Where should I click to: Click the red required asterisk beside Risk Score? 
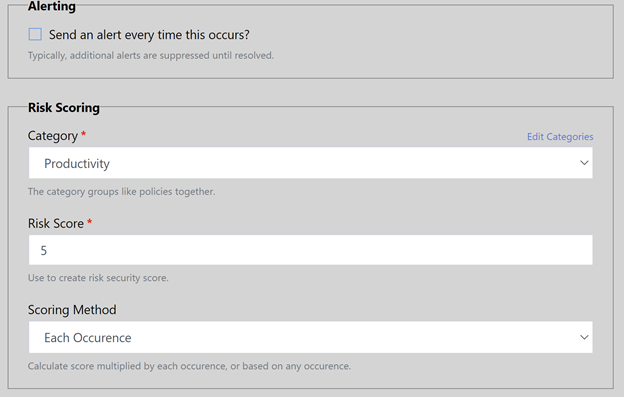(90, 222)
